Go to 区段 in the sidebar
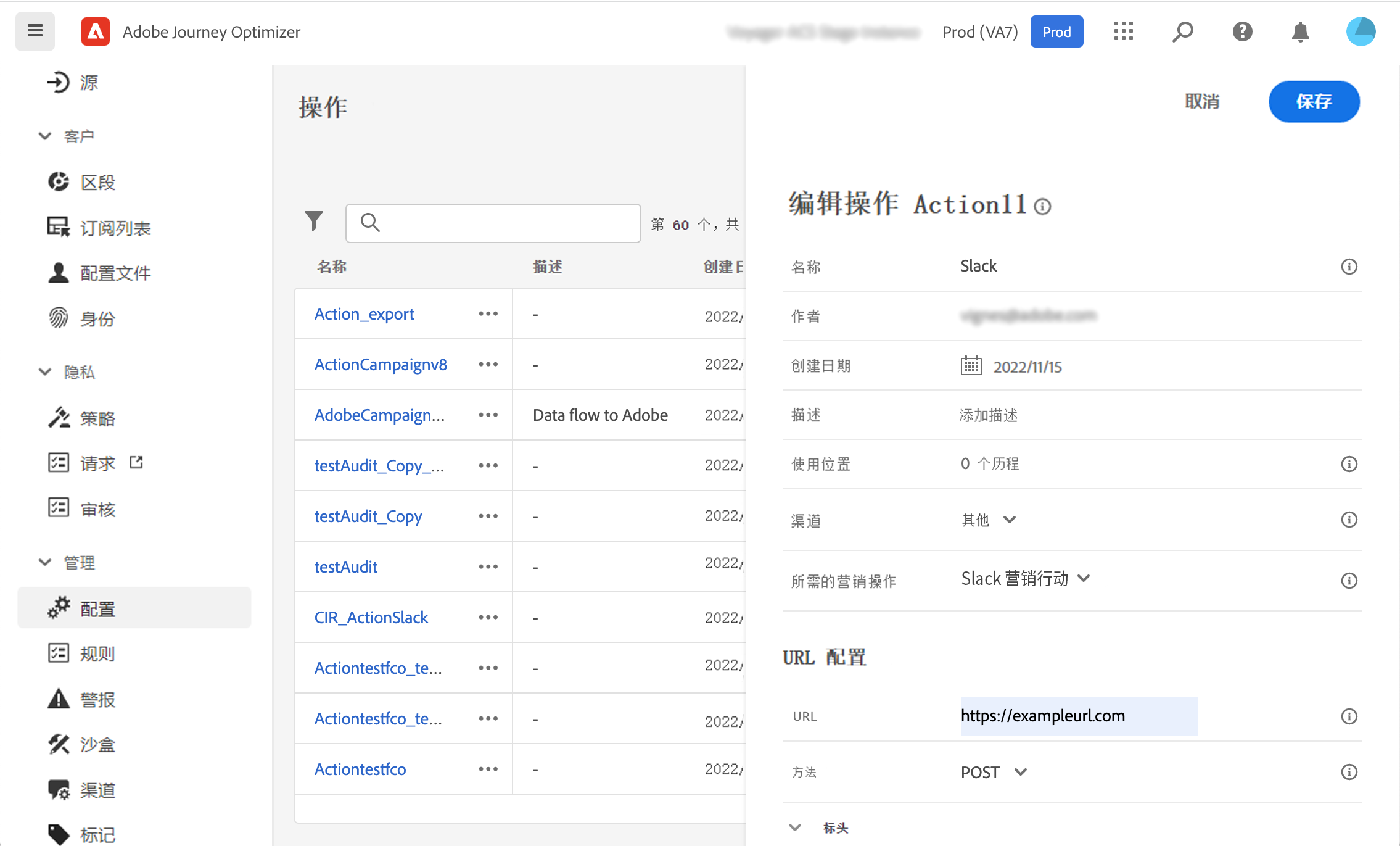The width and height of the screenshot is (1400, 846). pos(97,183)
